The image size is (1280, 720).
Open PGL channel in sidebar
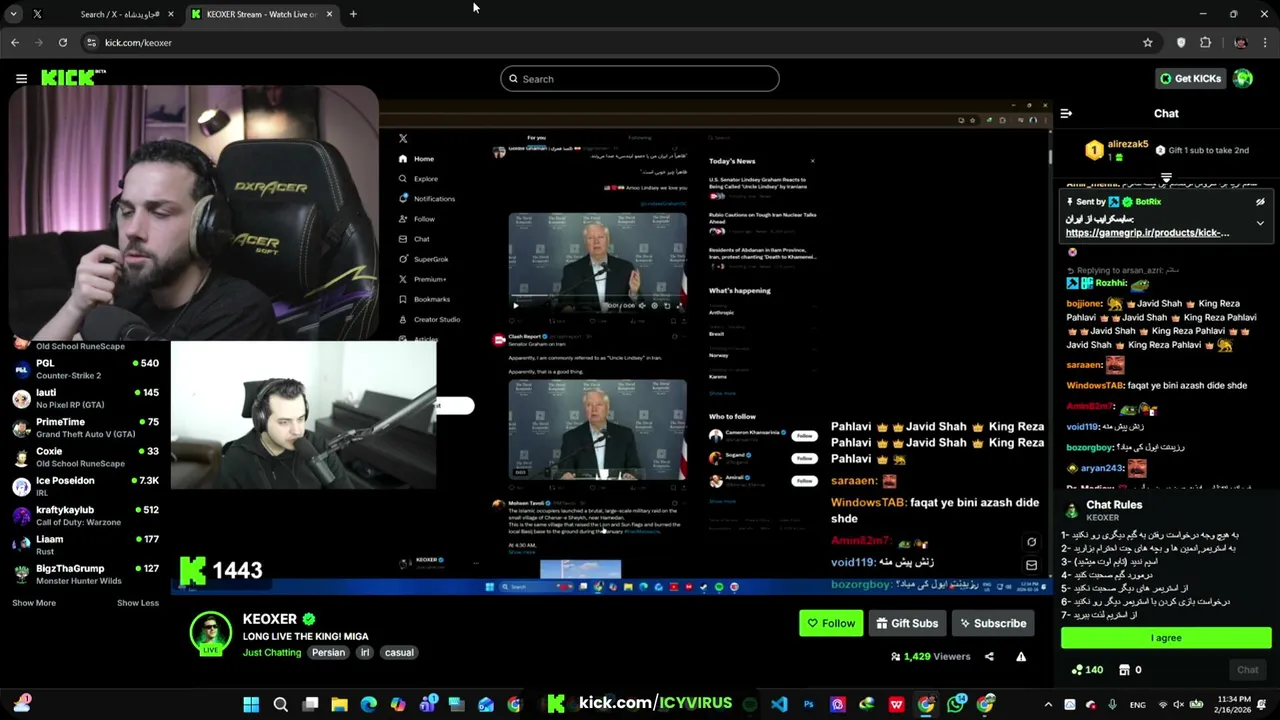tap(85, 369)
